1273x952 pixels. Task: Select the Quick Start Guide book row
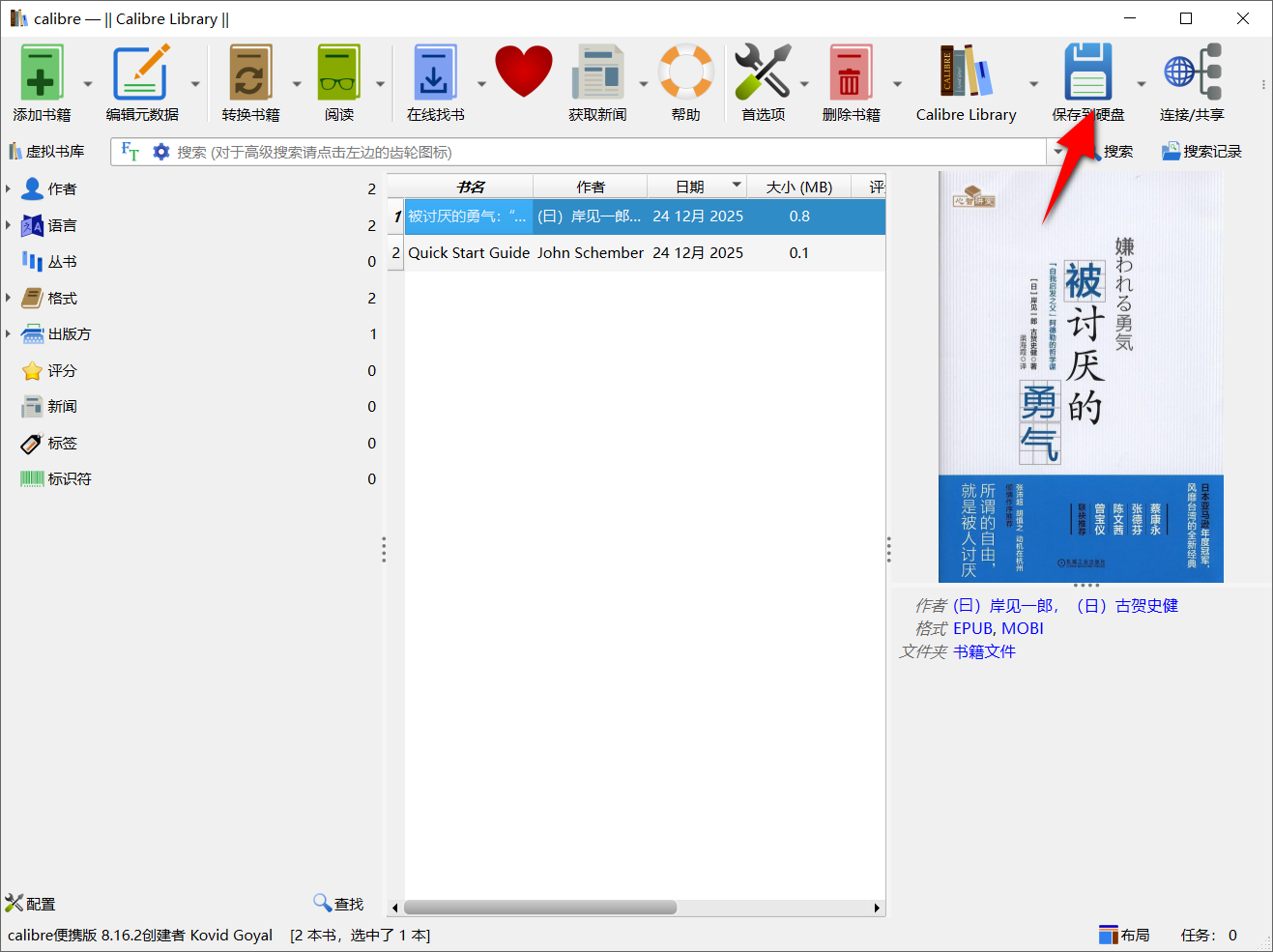click(x=469, y=252)
